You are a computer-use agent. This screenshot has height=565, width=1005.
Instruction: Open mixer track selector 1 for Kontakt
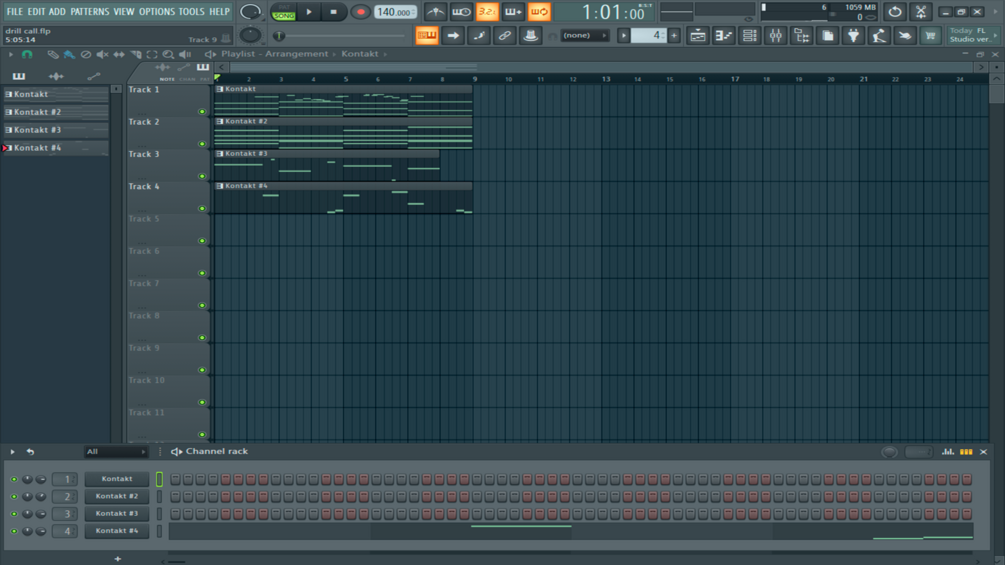point(65,479)
